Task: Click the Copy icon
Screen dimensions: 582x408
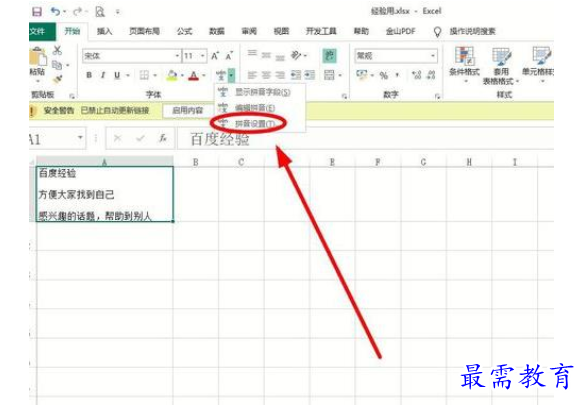Action: (x=57, y=65)
